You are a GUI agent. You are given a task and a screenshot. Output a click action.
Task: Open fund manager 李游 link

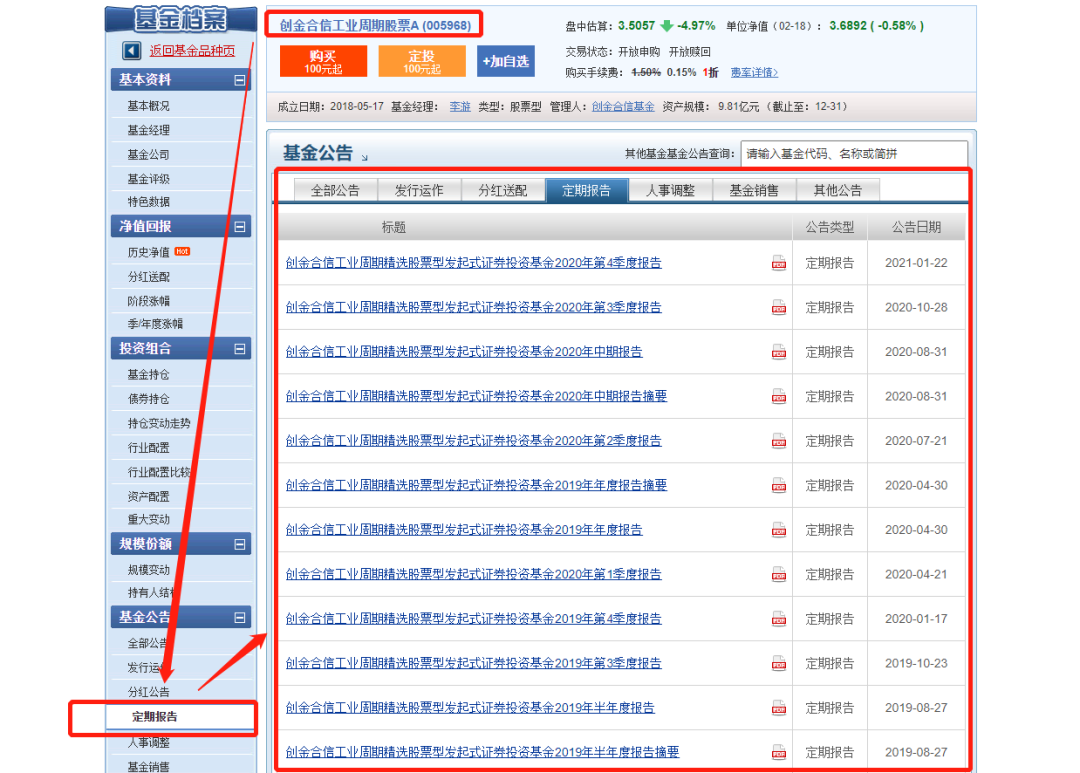(459, 107)
